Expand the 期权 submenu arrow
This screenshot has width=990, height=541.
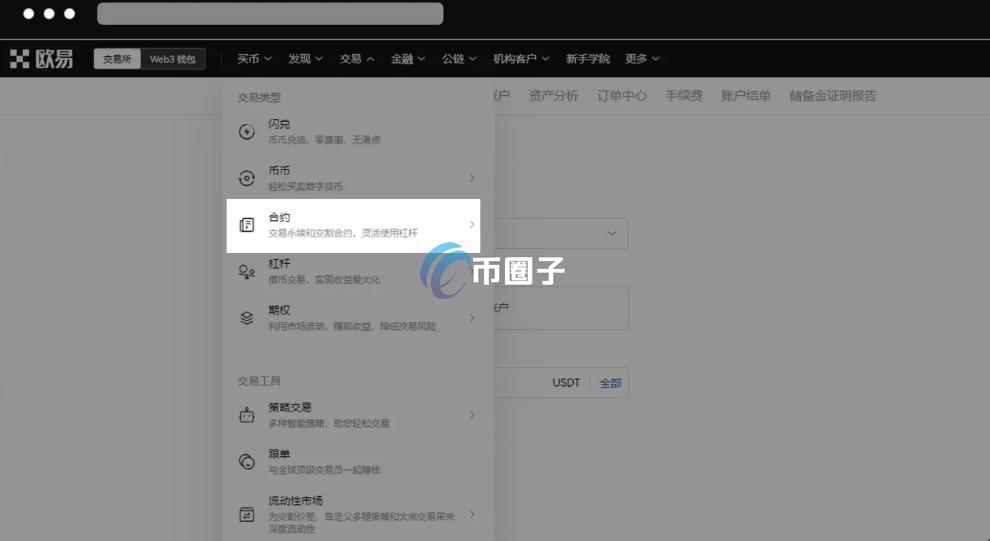[472, 318]
